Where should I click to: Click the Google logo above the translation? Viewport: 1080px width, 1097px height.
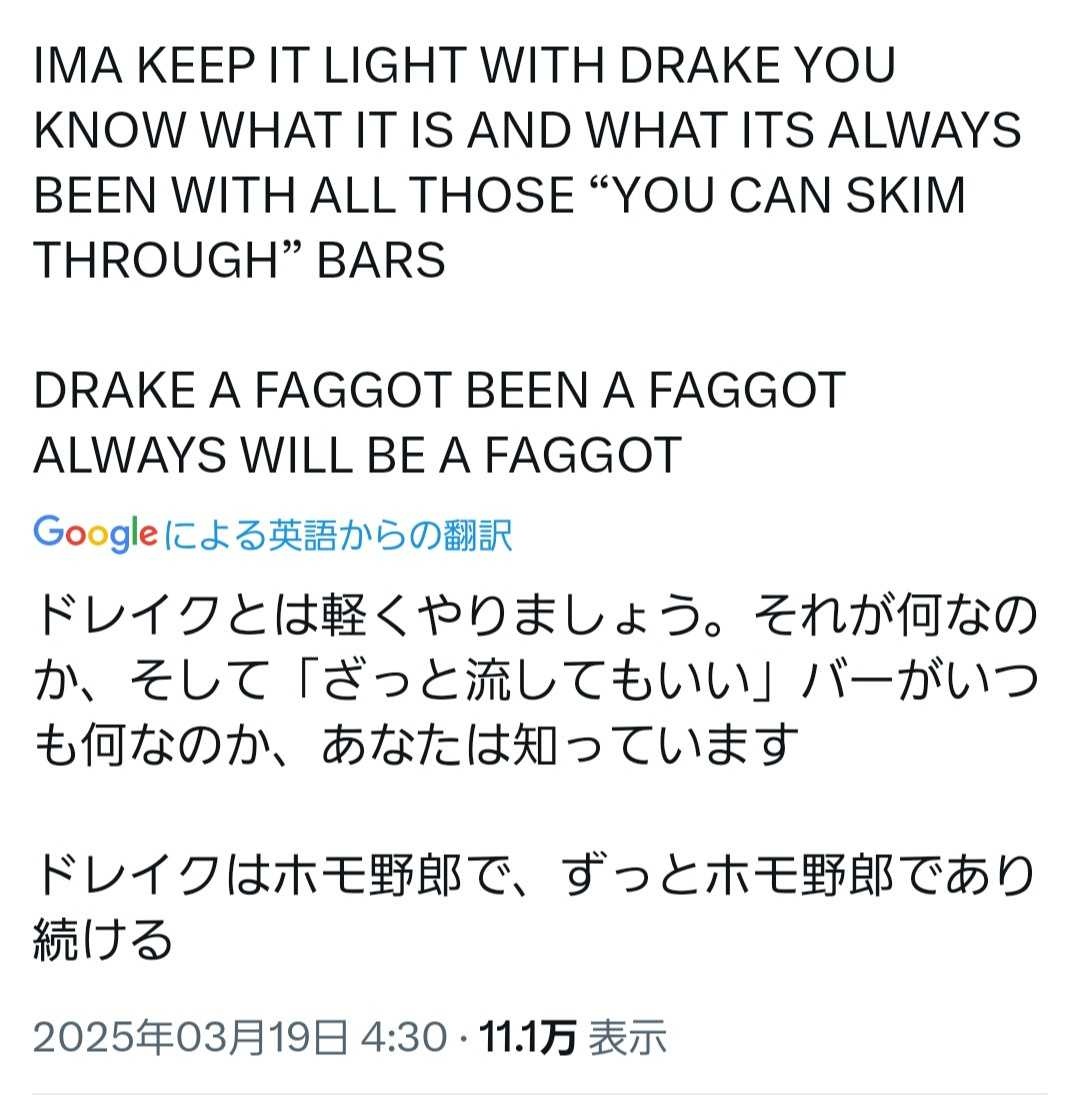pyautogui.click(x=95, y=534)
